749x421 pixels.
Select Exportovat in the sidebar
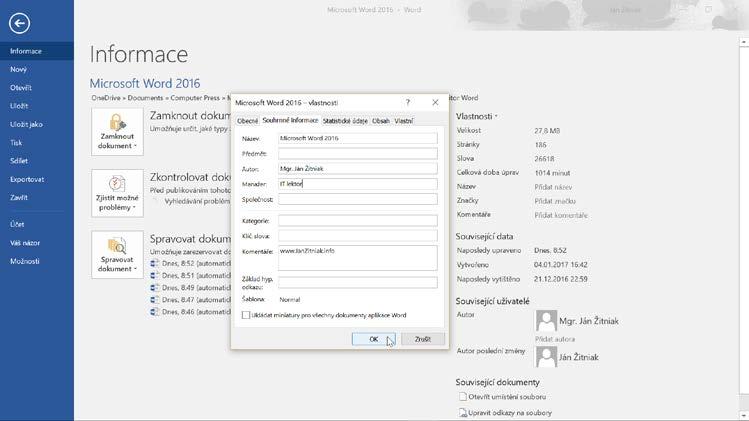click(x=37, y=179)
